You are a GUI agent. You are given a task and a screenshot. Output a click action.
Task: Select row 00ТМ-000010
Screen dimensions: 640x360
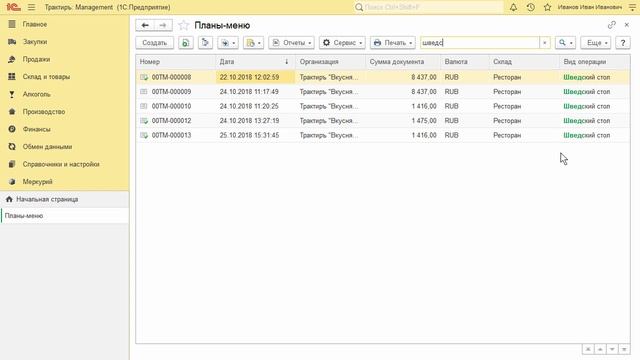383,106
